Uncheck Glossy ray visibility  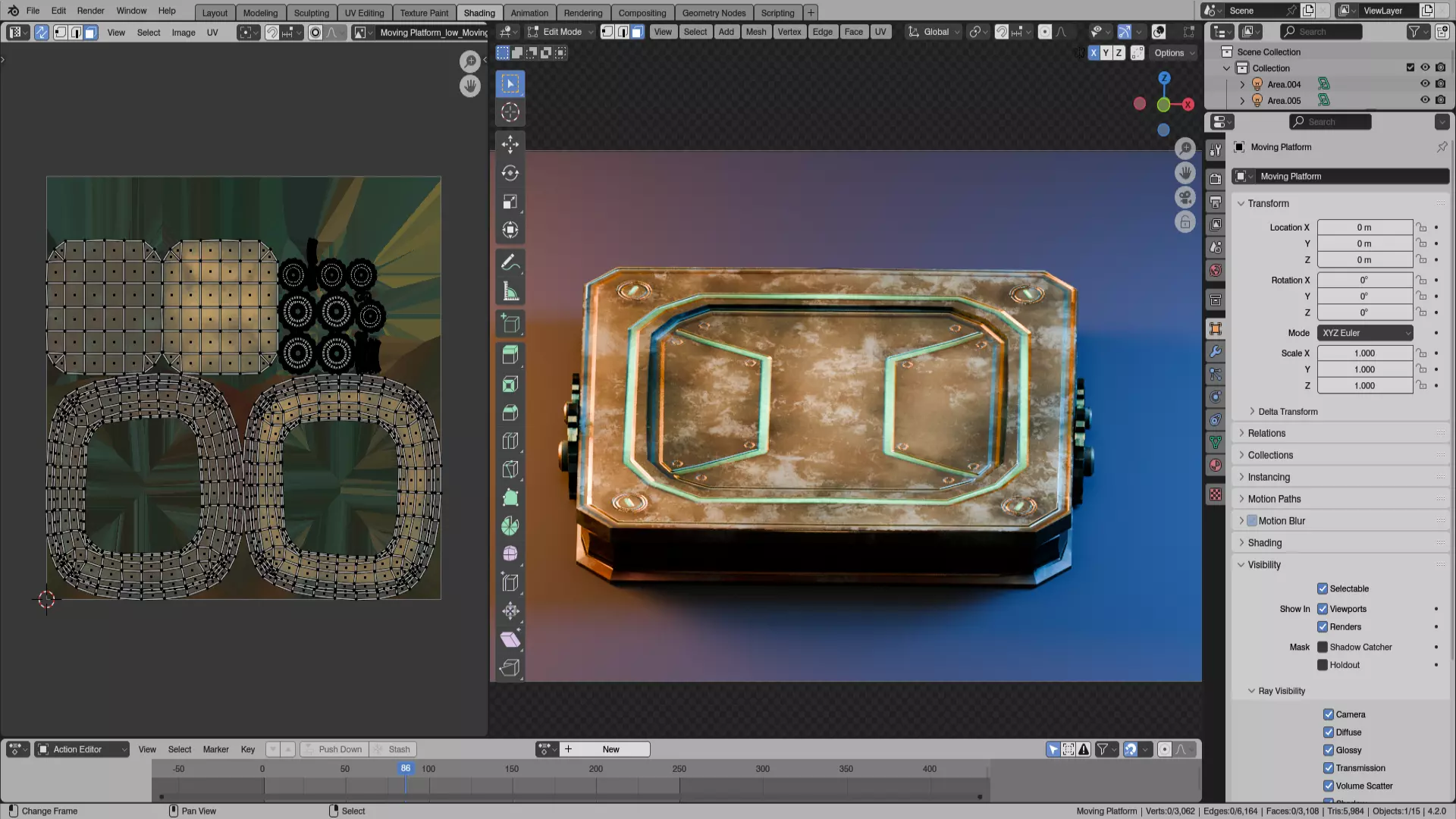click(1329, 750)
